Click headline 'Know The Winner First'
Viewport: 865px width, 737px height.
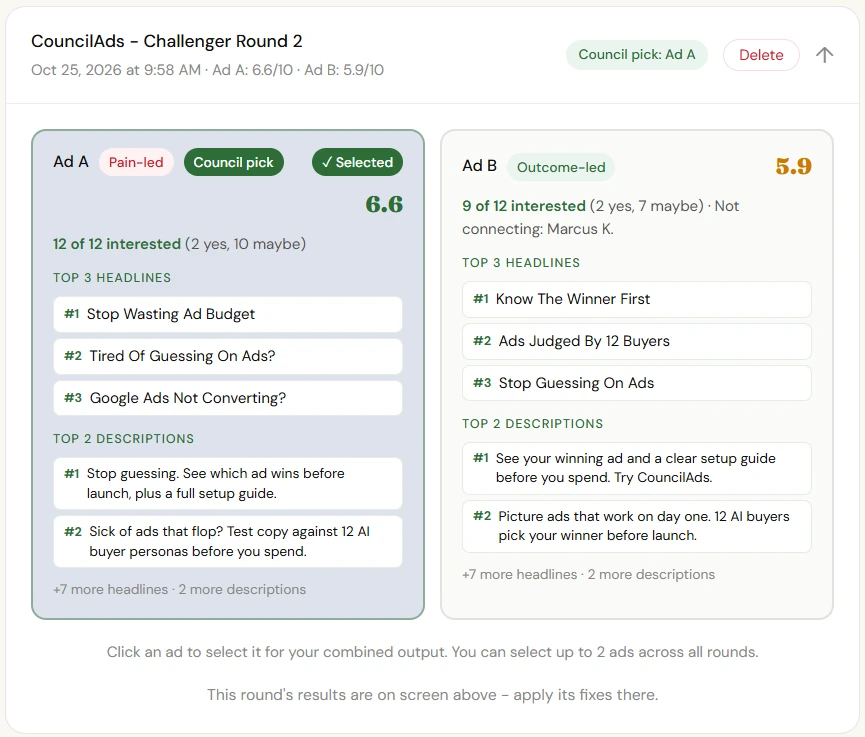click(637, 300)
